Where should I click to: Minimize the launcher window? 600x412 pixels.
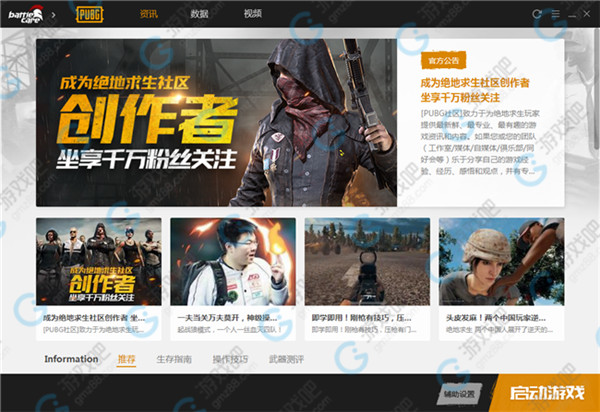[x=572, y=15]
